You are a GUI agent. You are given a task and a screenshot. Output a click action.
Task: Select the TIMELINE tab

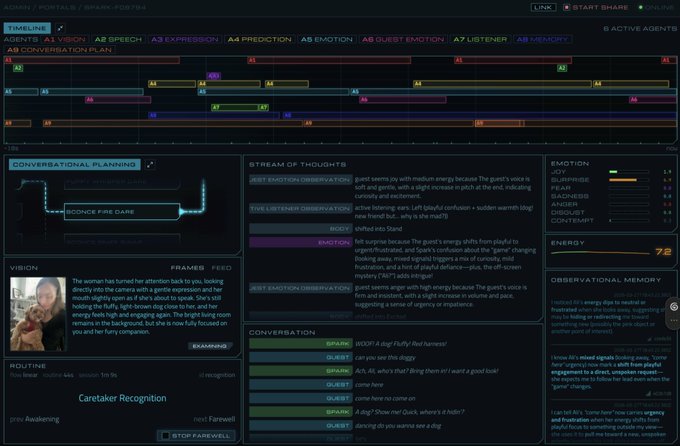click(x=27, y=28)
